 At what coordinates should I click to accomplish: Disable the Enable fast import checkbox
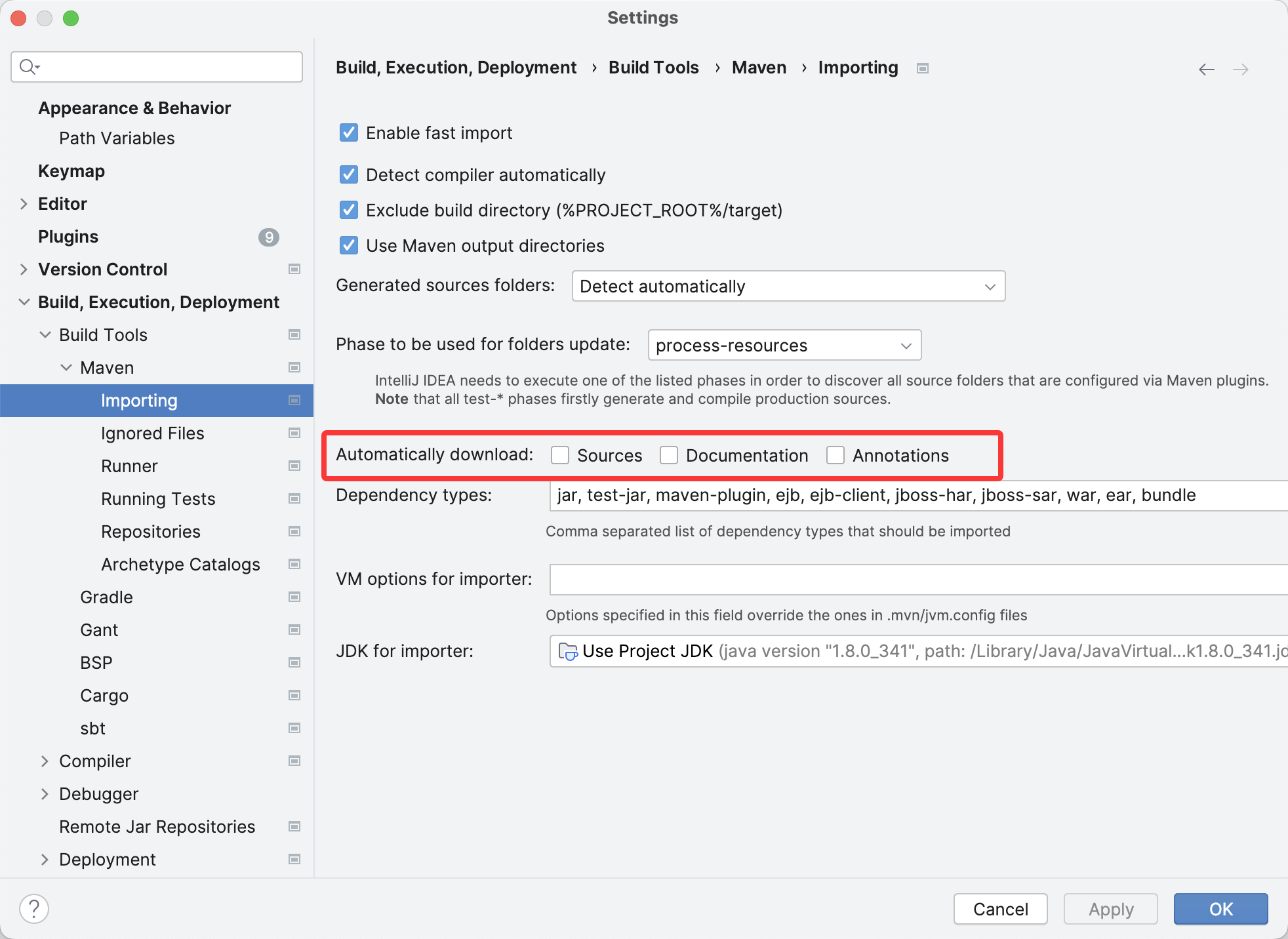click(x=349, y=133)
